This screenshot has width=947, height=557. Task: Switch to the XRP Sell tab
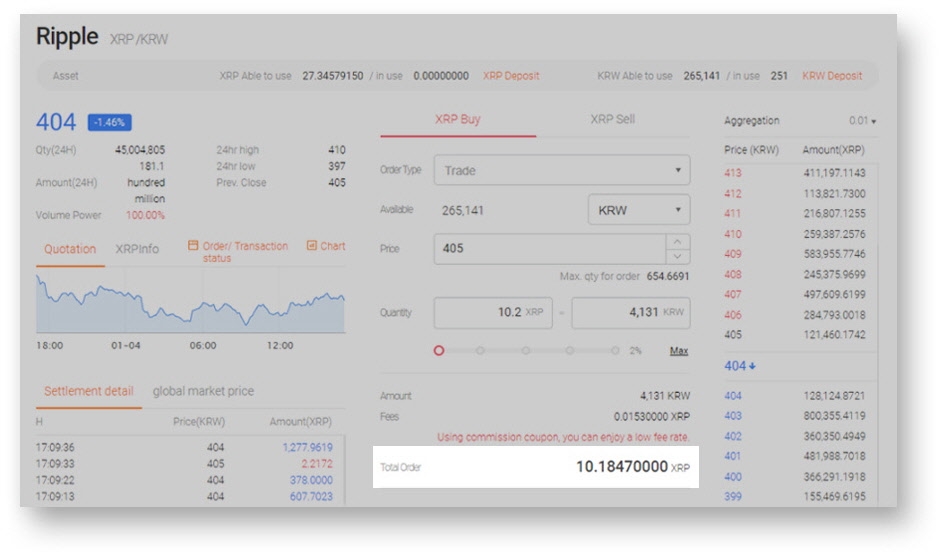point(612,119)
